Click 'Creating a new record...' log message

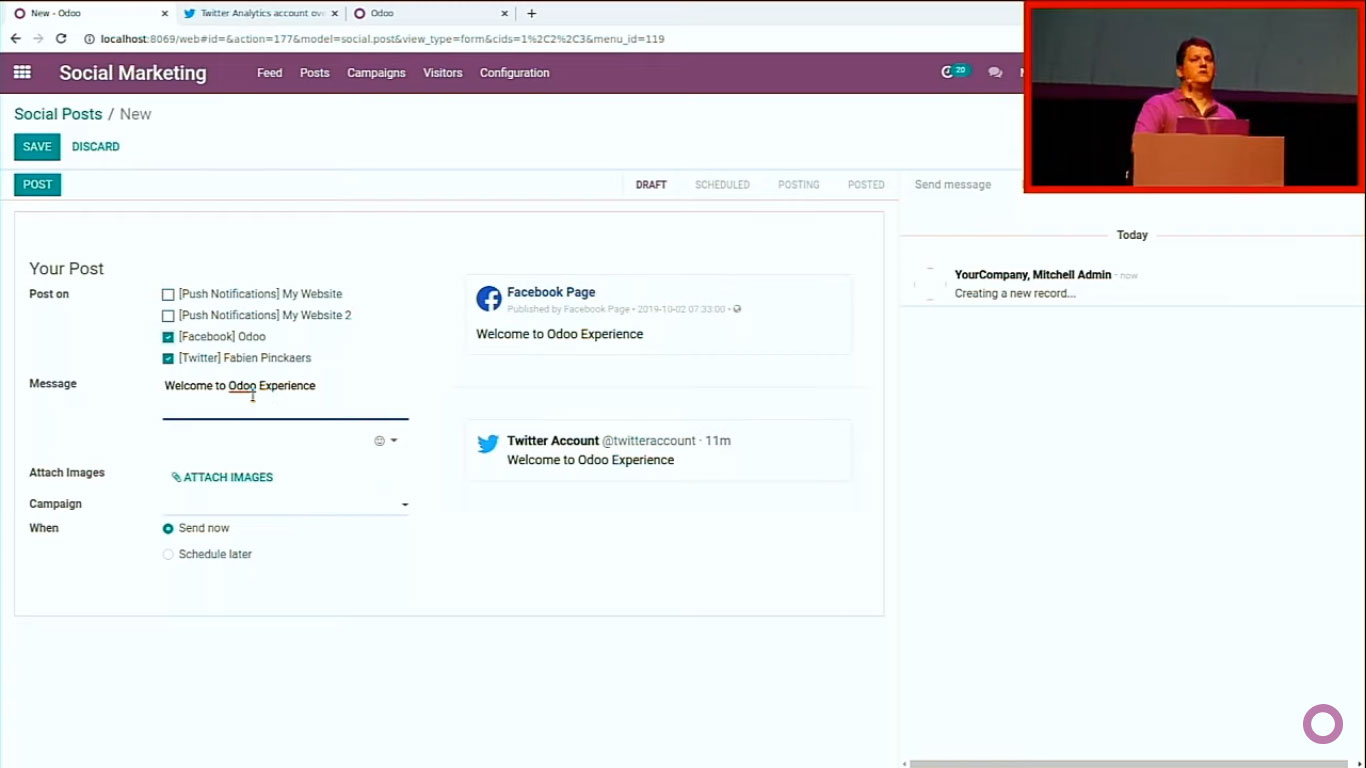1015,294
